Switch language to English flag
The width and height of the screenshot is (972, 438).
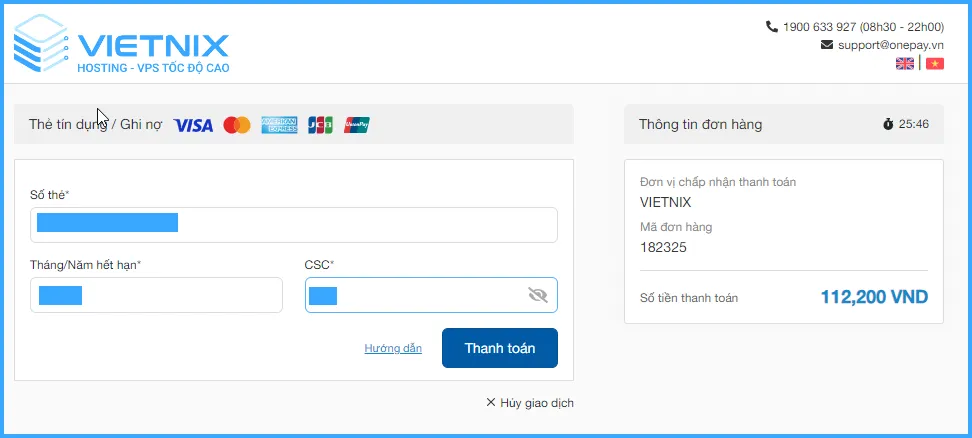[x=905, y=64]
